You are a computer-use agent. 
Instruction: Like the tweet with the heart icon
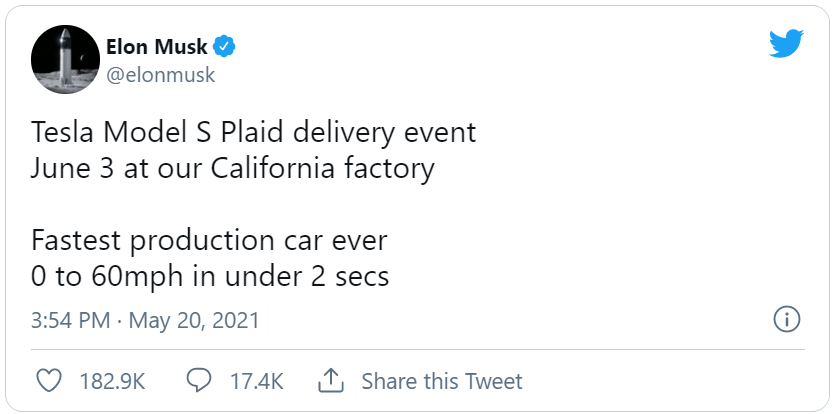pos(49,381)
